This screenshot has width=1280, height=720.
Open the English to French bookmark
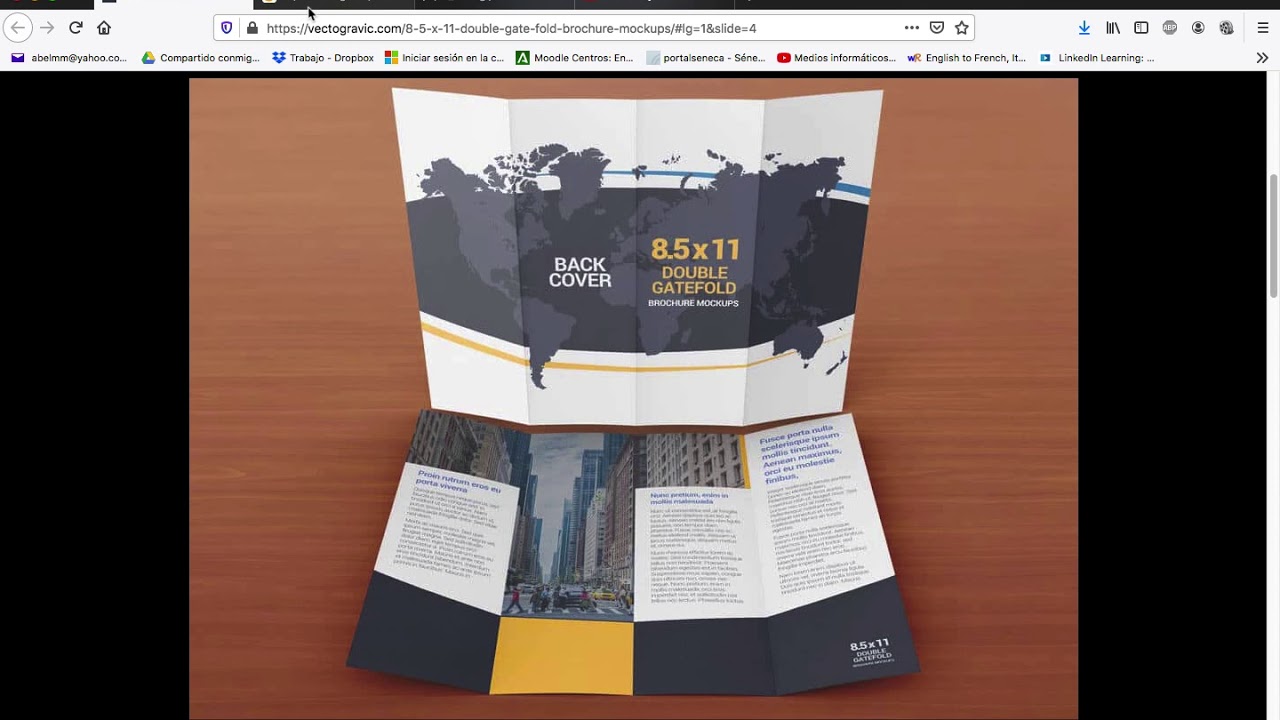coord(967,58)
